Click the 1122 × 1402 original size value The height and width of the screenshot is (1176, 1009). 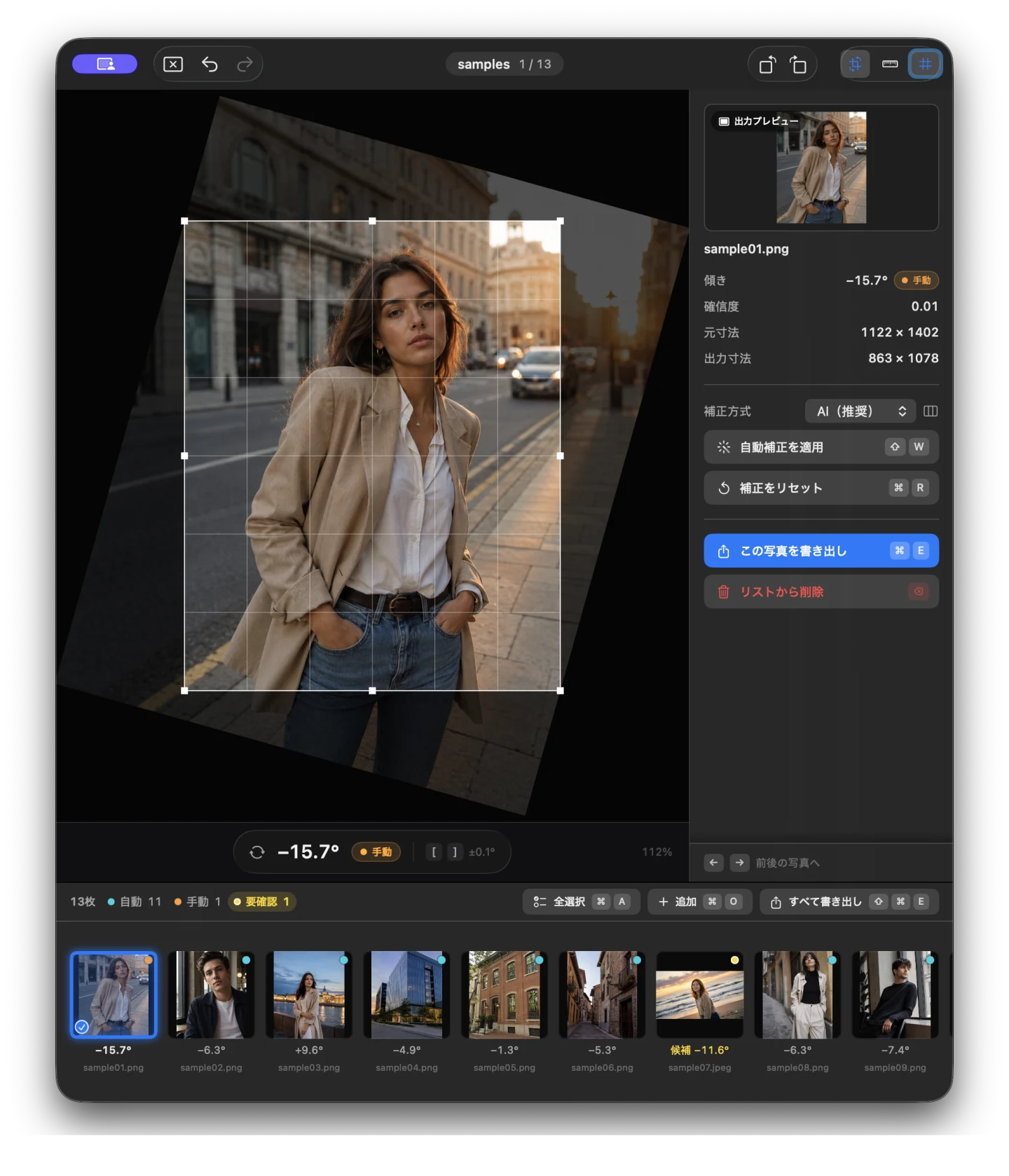point(900,332)
